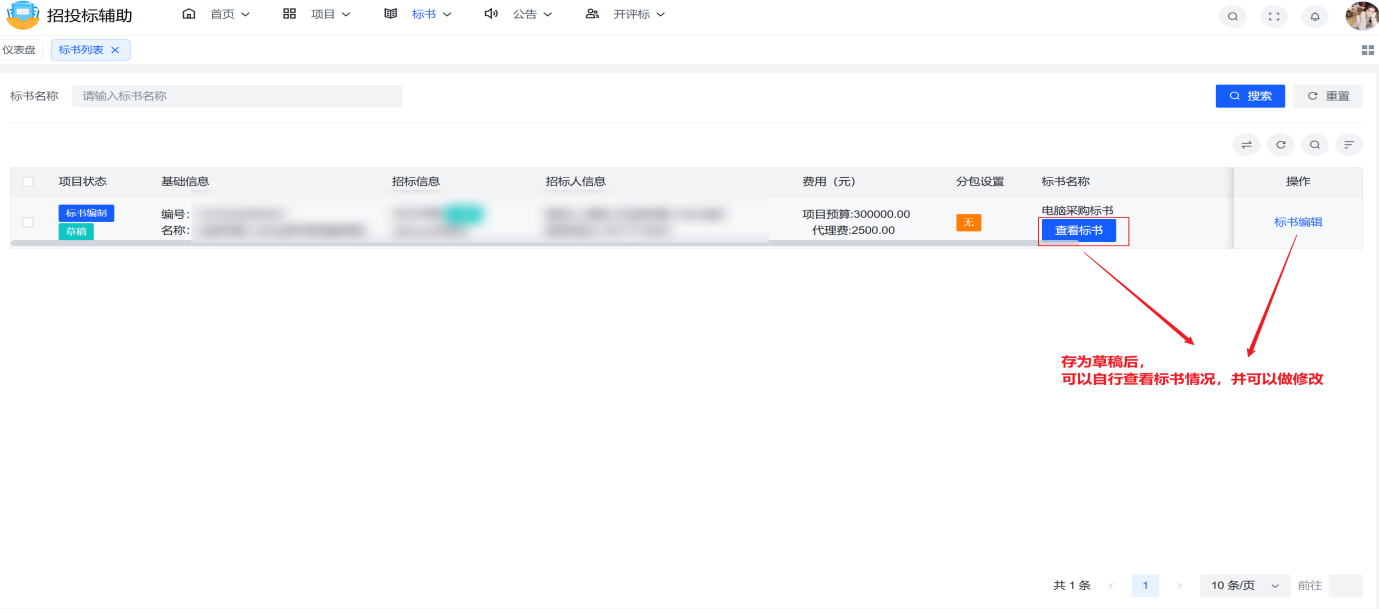Open the 标书 top menu
This screenshot has width=1379, height=609.
418,14
